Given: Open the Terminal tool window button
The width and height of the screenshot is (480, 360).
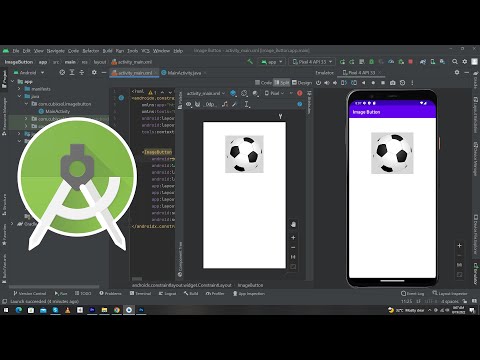Looking at the screenshot, I should click(x=140, y=294).
